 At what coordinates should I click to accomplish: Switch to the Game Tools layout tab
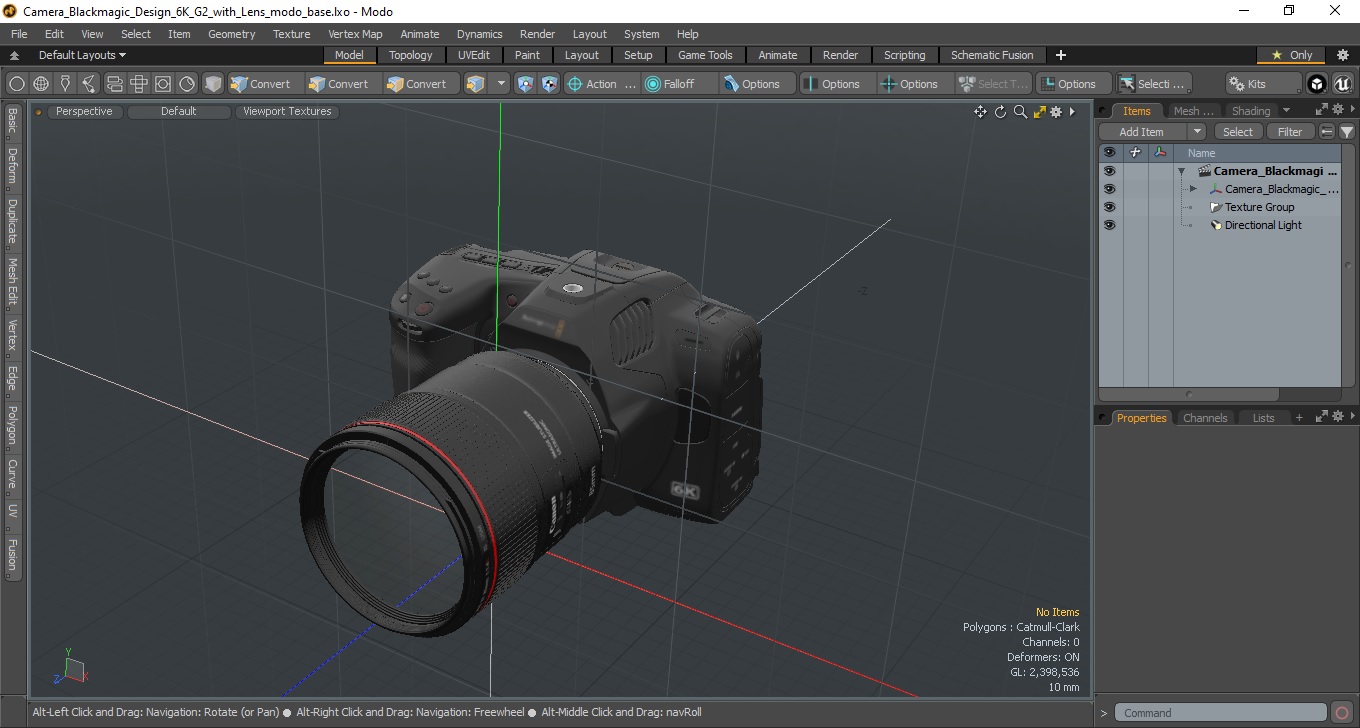point(705,55)
